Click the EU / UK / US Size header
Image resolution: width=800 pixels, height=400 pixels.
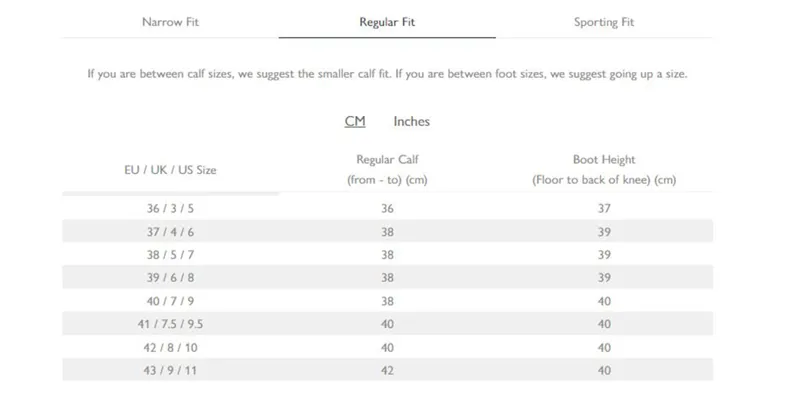click(170, 170)
